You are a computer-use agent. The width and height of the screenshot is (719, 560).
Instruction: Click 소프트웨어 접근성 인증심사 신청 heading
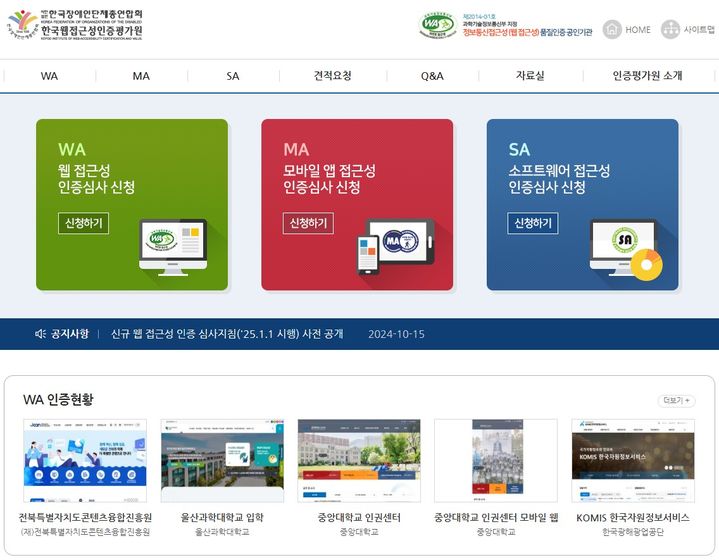[x=559, y=179]
